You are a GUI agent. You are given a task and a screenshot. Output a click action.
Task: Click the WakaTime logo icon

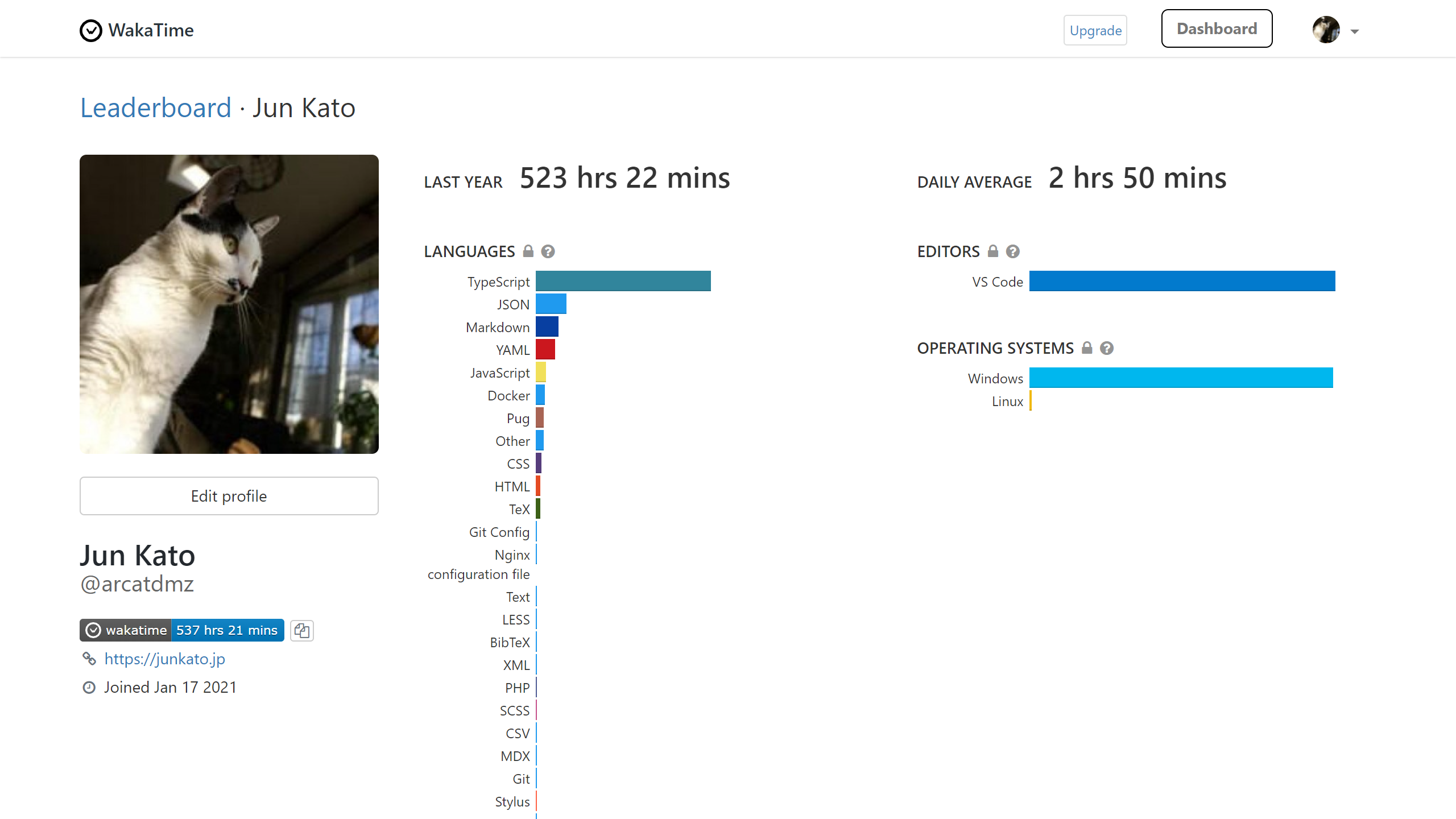pyautogui.click(x=90, y=31)
